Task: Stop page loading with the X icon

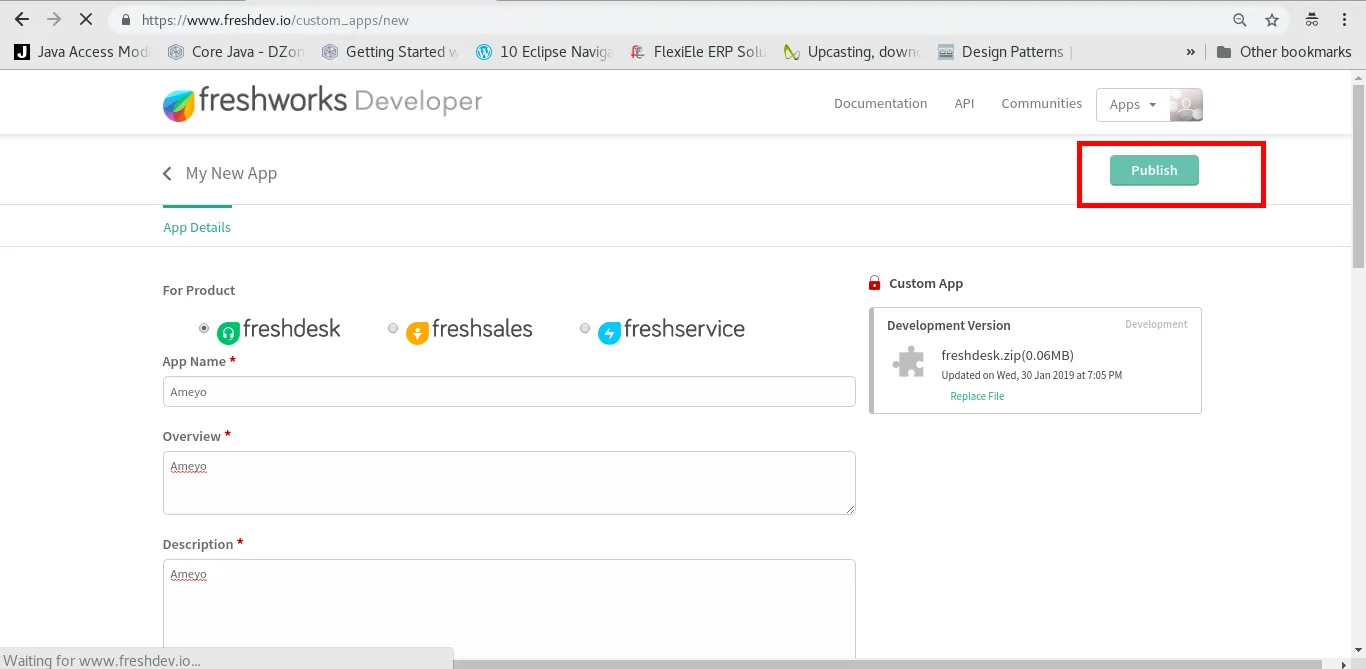Action: point(87,20)
